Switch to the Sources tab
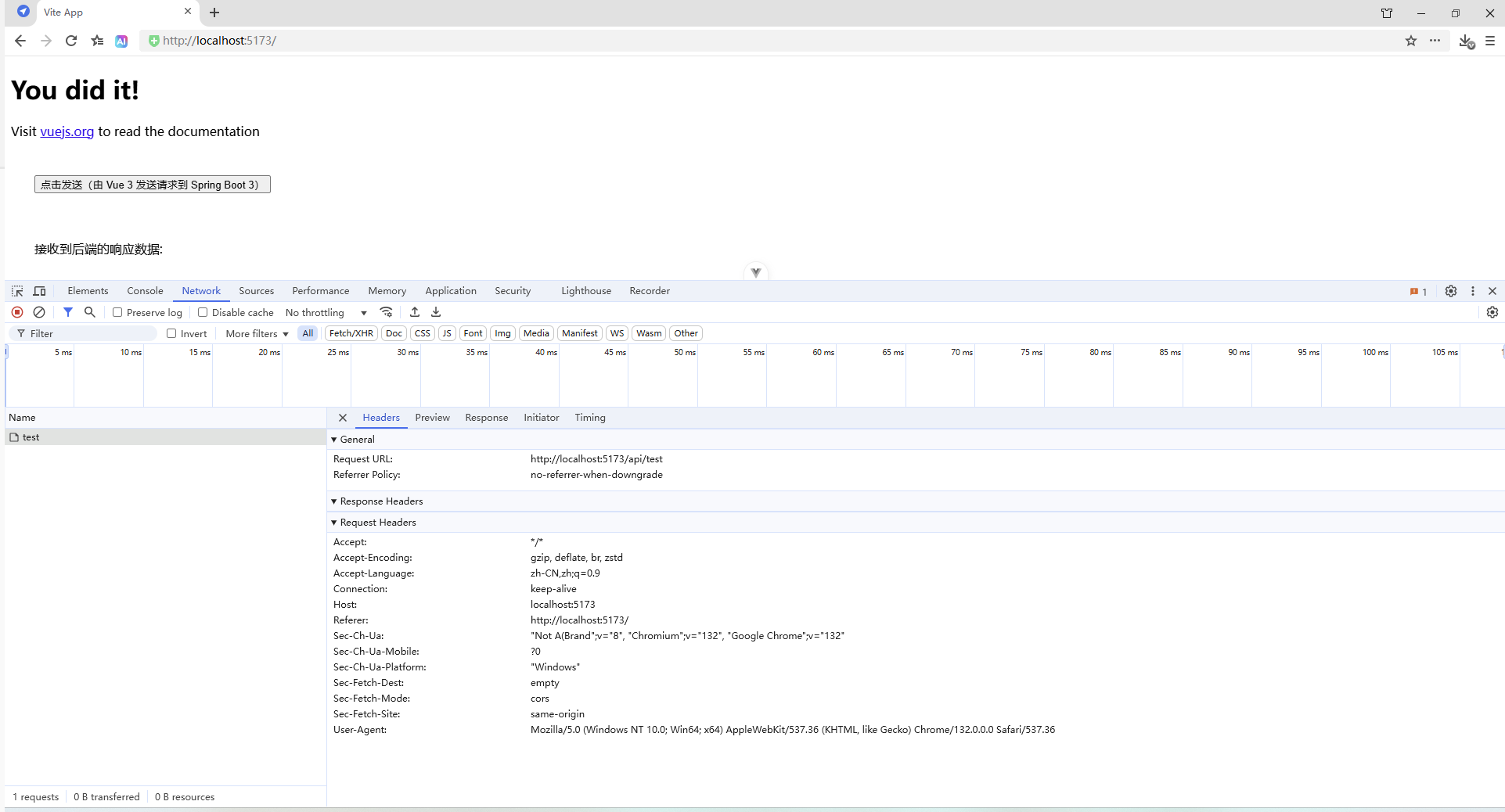This screenshot has width=1505, height=812. 256,291
